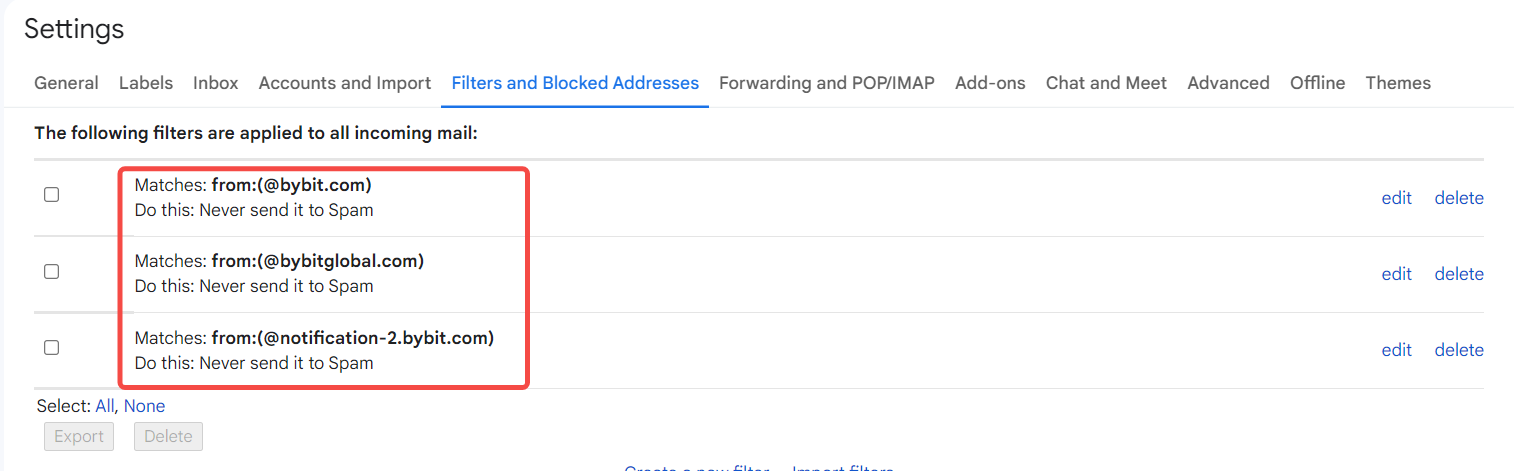
Task: Switch to Chat and Meet tab
Action: [1106, 83]
